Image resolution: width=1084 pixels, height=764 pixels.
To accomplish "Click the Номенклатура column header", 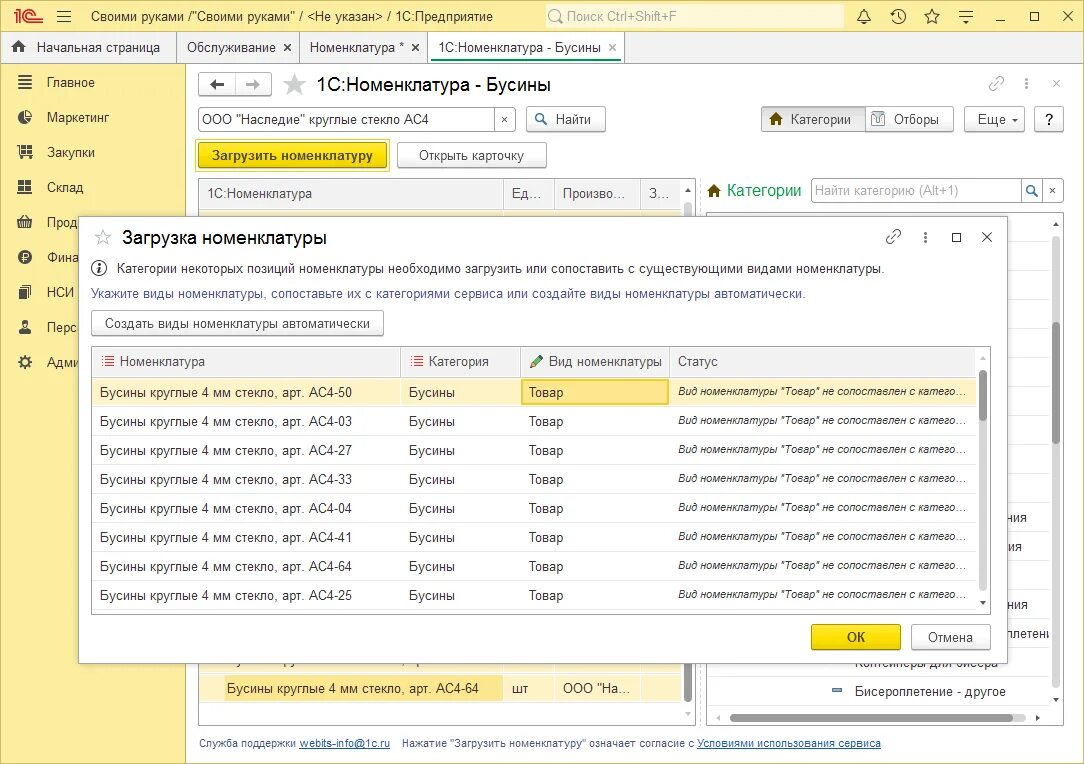I will pyautogui.click(x=246, y=362).
